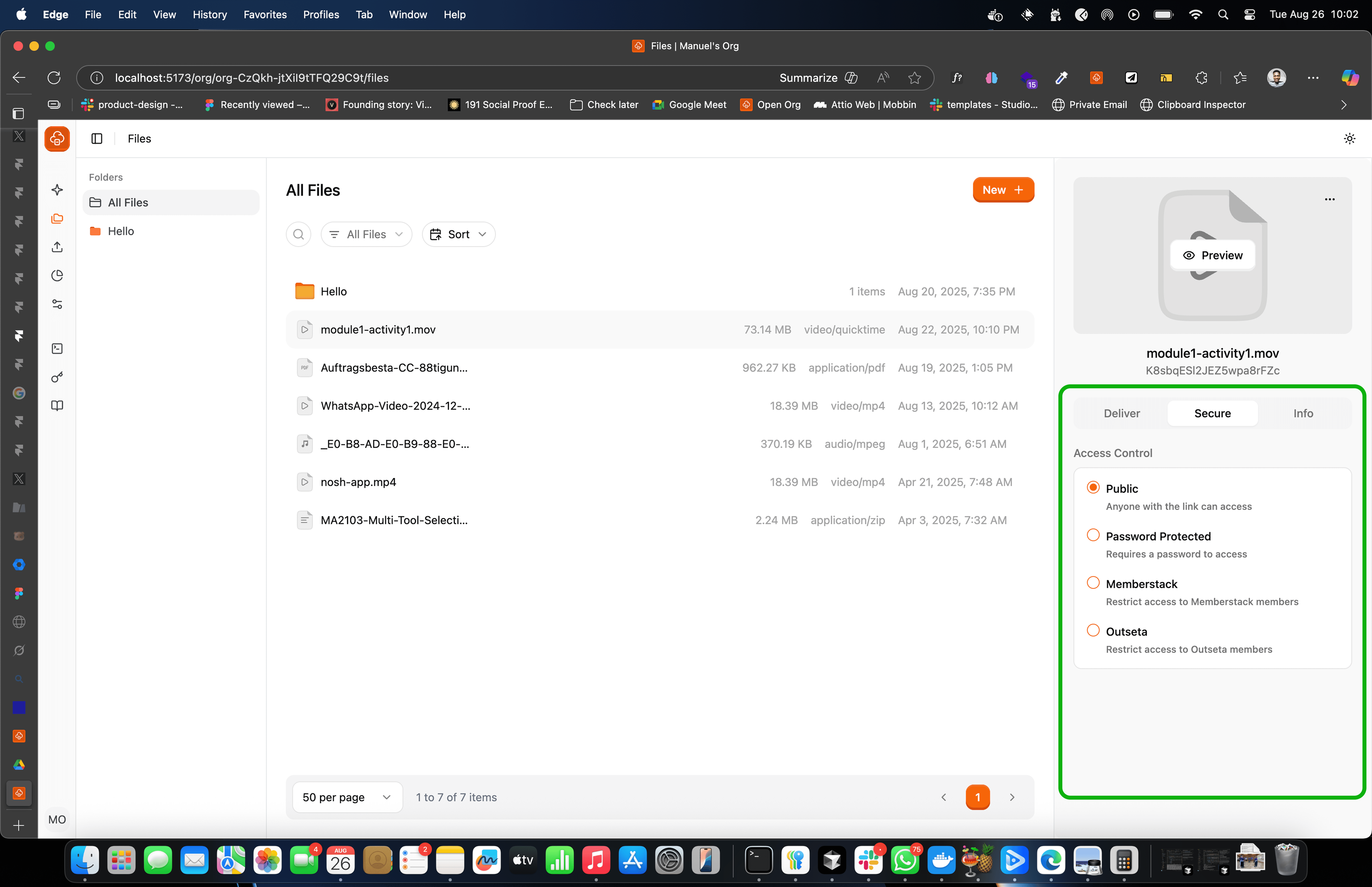
Task: Select Password Protected access option
Action: click(1093, 535)
